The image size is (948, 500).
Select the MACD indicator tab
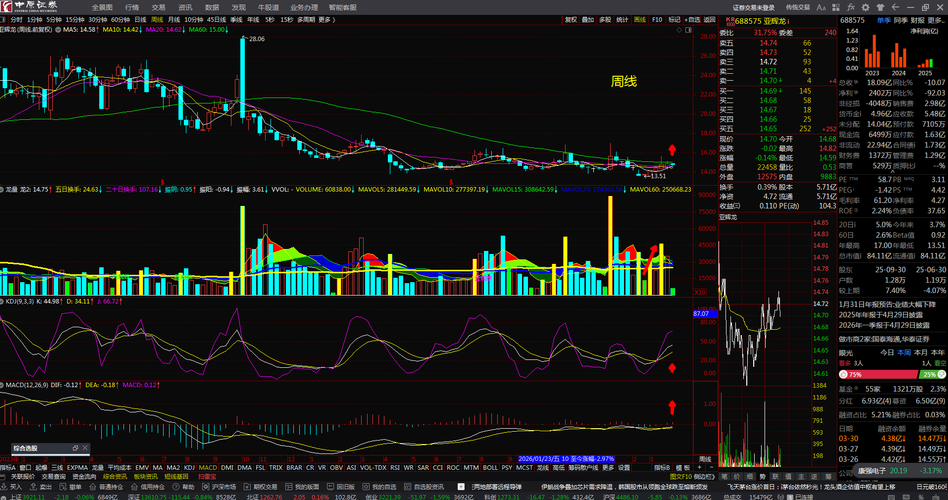[207, 467]
